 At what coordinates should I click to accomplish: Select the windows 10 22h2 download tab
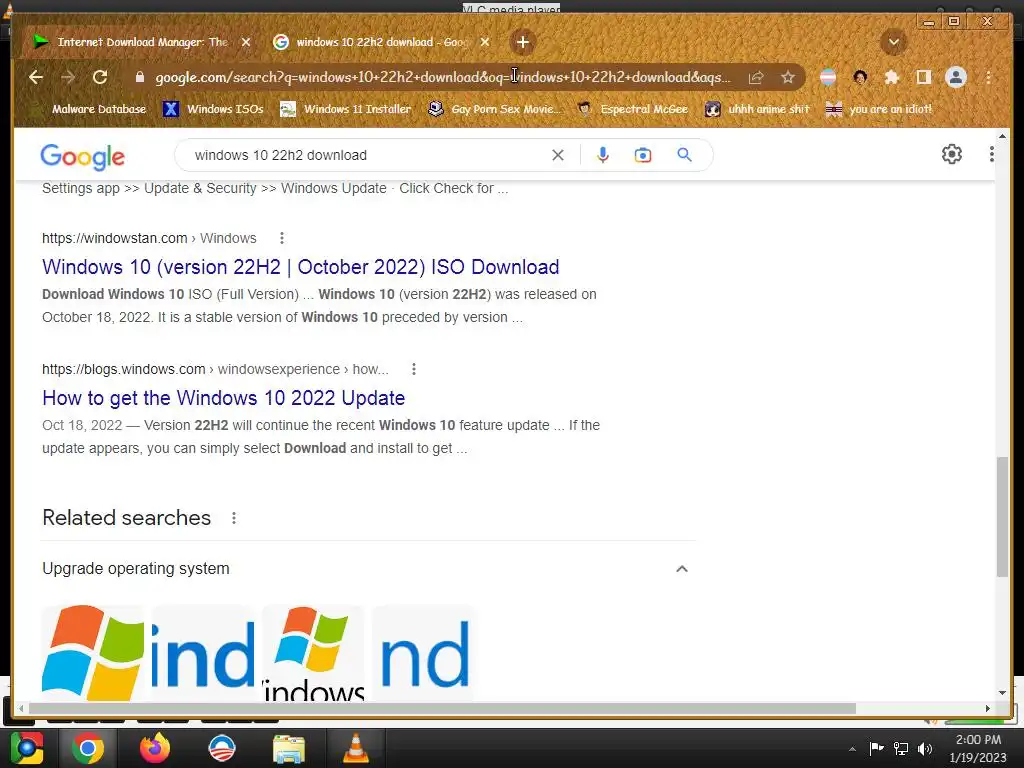382,42
